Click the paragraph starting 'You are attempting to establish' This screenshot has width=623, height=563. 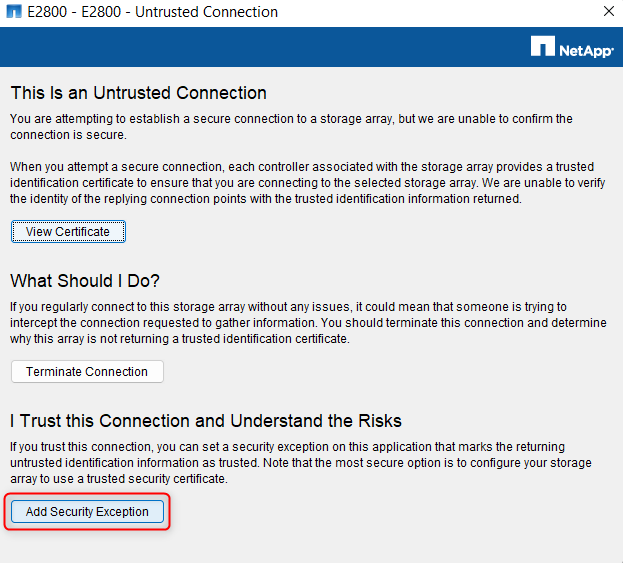pyautogui.click(x=291, y=126)
